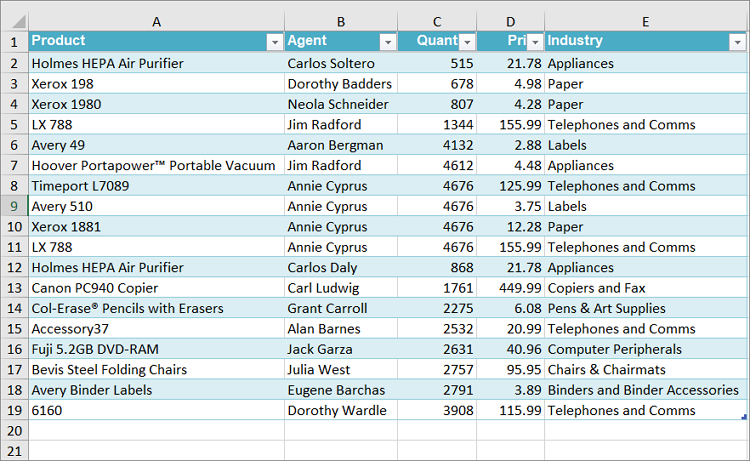Select cell 'Fuji 5.2GB DVD-RAM'
This screenshot has width=750, height=461.
(156, 349)
